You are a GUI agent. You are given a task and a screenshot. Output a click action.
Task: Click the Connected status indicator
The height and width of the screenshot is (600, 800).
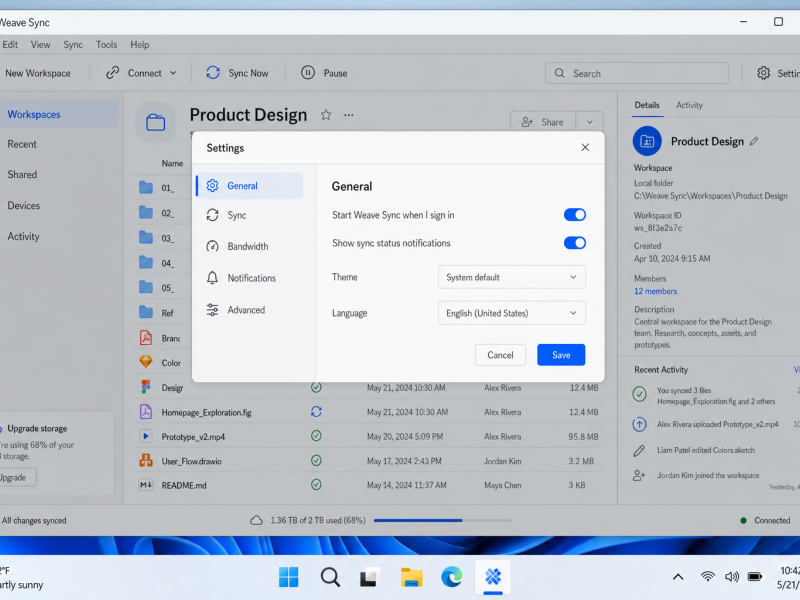pyautogui.click(x=765, y=520)
